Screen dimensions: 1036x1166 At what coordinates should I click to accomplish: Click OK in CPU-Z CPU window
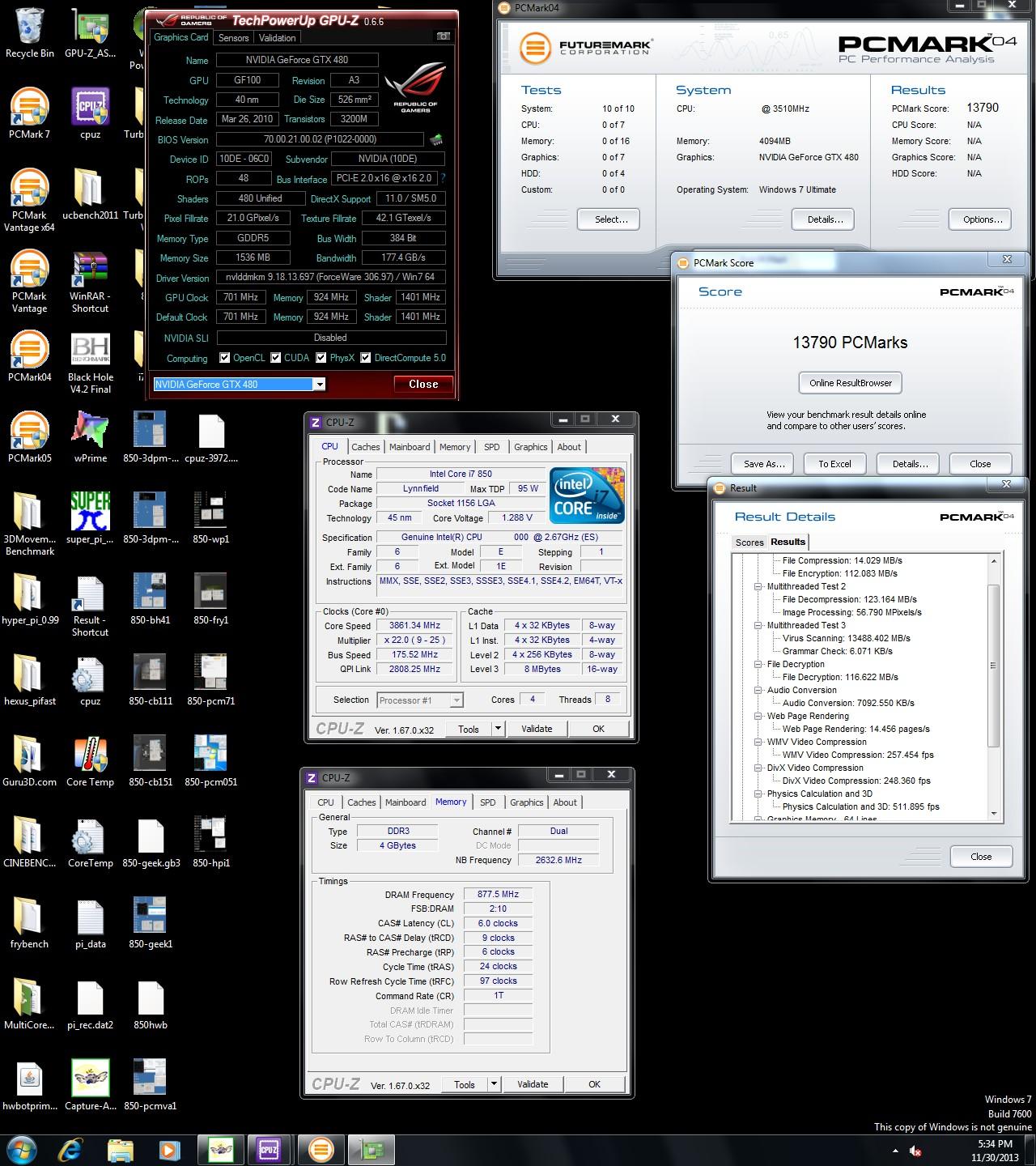tap(598, 729)
